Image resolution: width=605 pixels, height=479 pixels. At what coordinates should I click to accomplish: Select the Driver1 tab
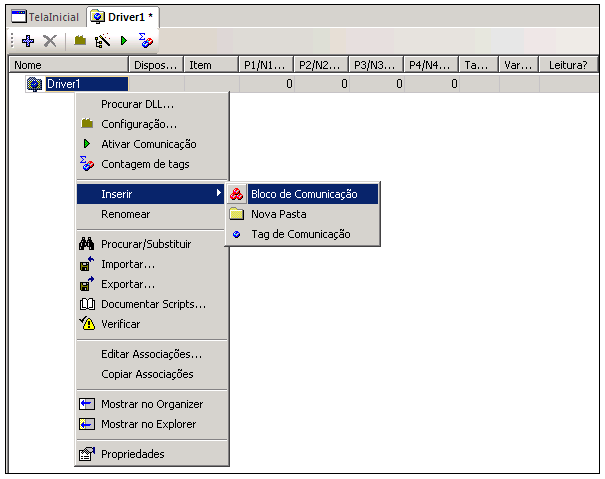pos(120,17)
